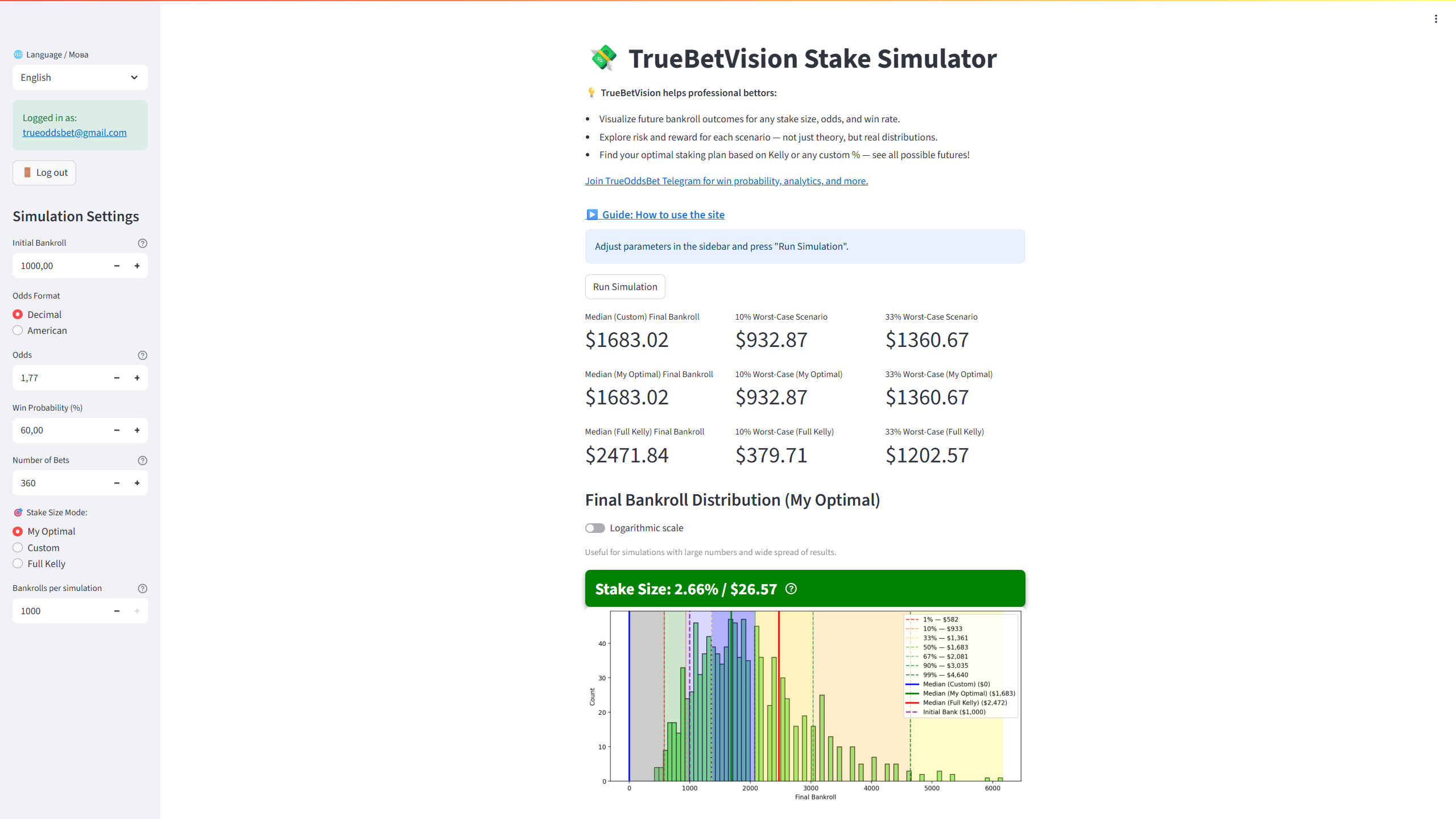The width and height of the screenshot is (1456, 819).
Task: Open the TrueOddsBet Telegram link
Action: click(726, 181)
